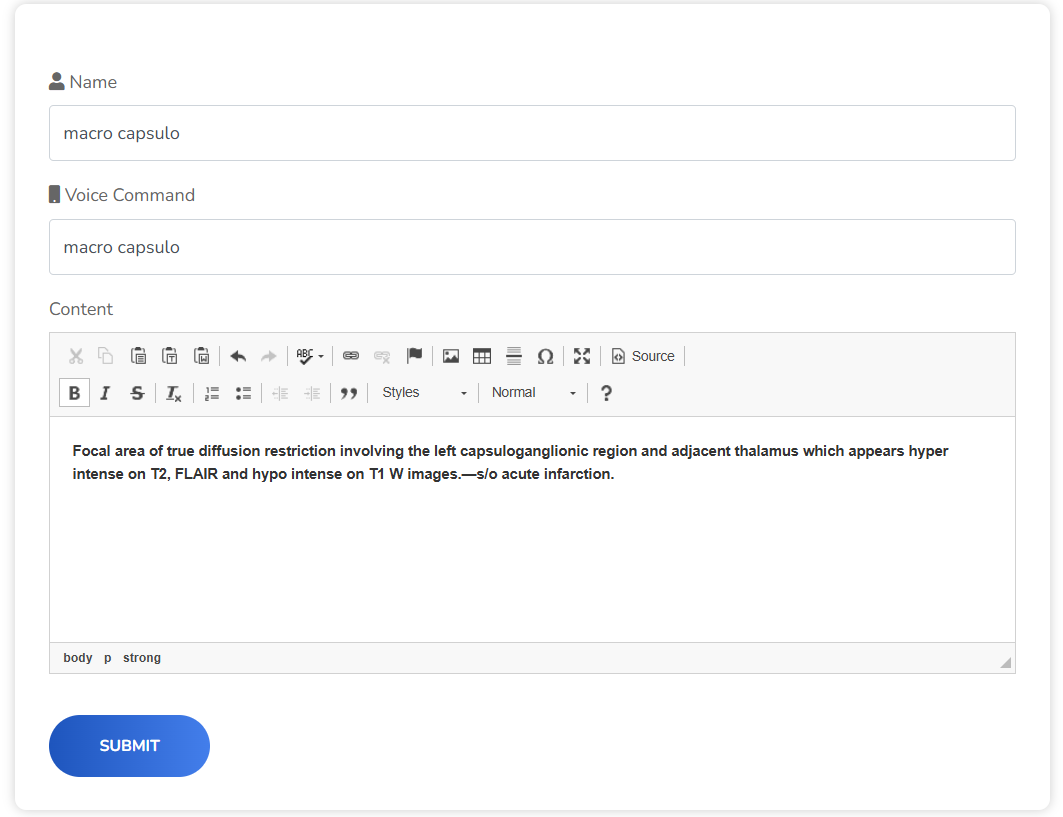Open the special character Omega icon

pyautogui.click(x=545, y=356)
